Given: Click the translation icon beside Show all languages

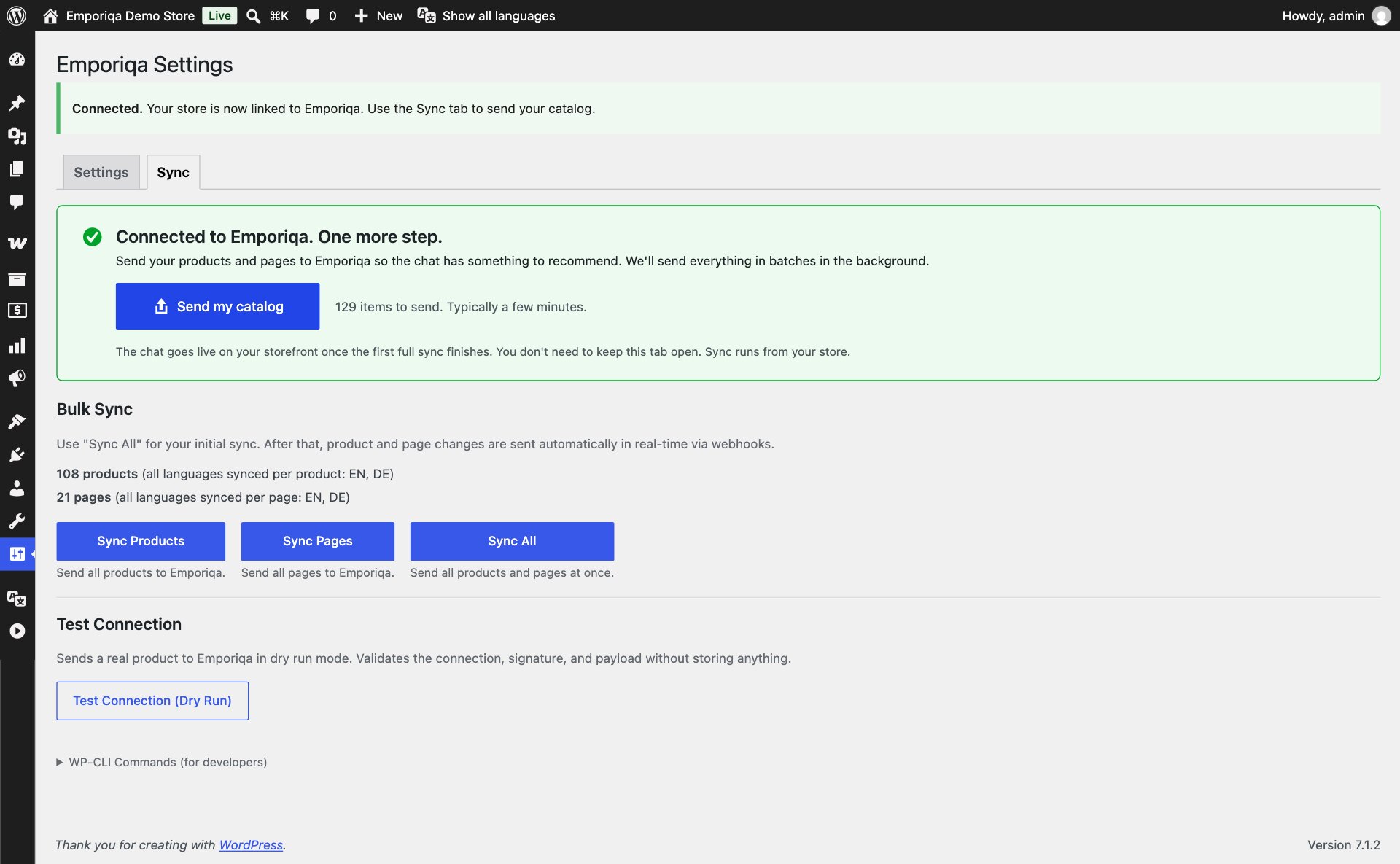Looking at the screenshot, I should [x=426, y=15].
